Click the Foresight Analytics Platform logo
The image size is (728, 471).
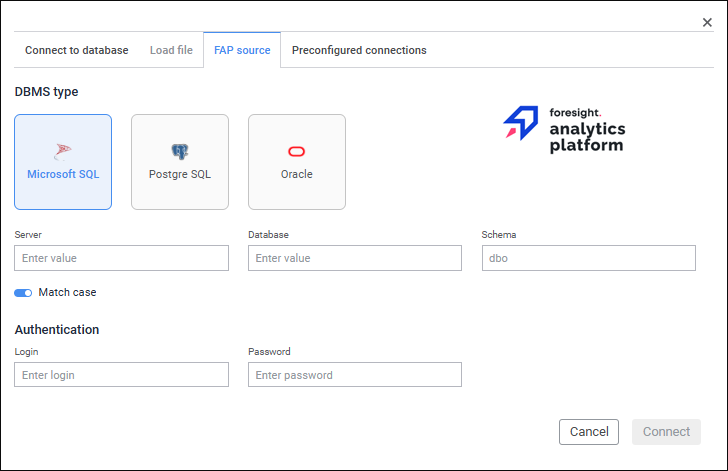(564, 130)
